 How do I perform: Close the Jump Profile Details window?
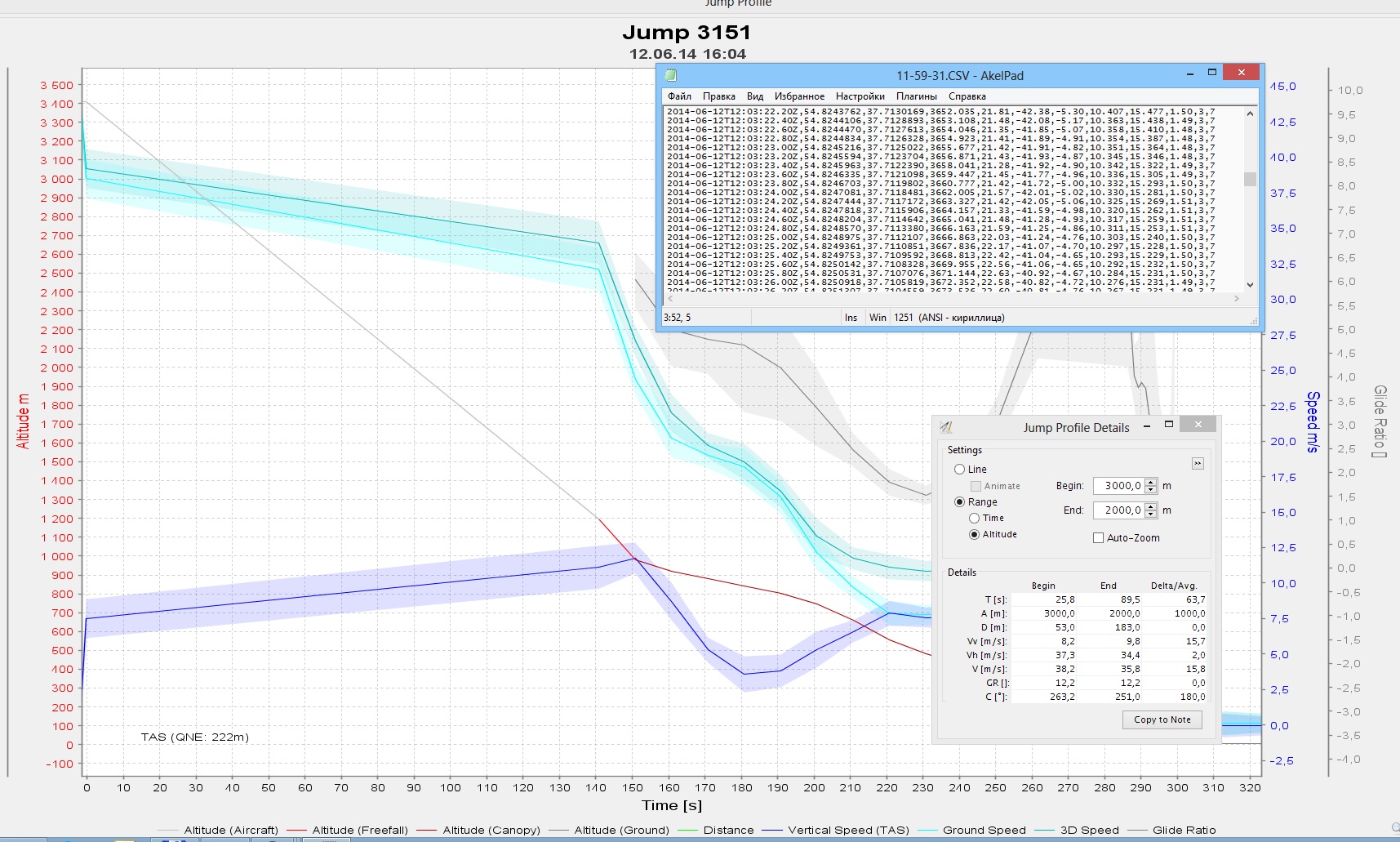click(x=1198, y=424)
